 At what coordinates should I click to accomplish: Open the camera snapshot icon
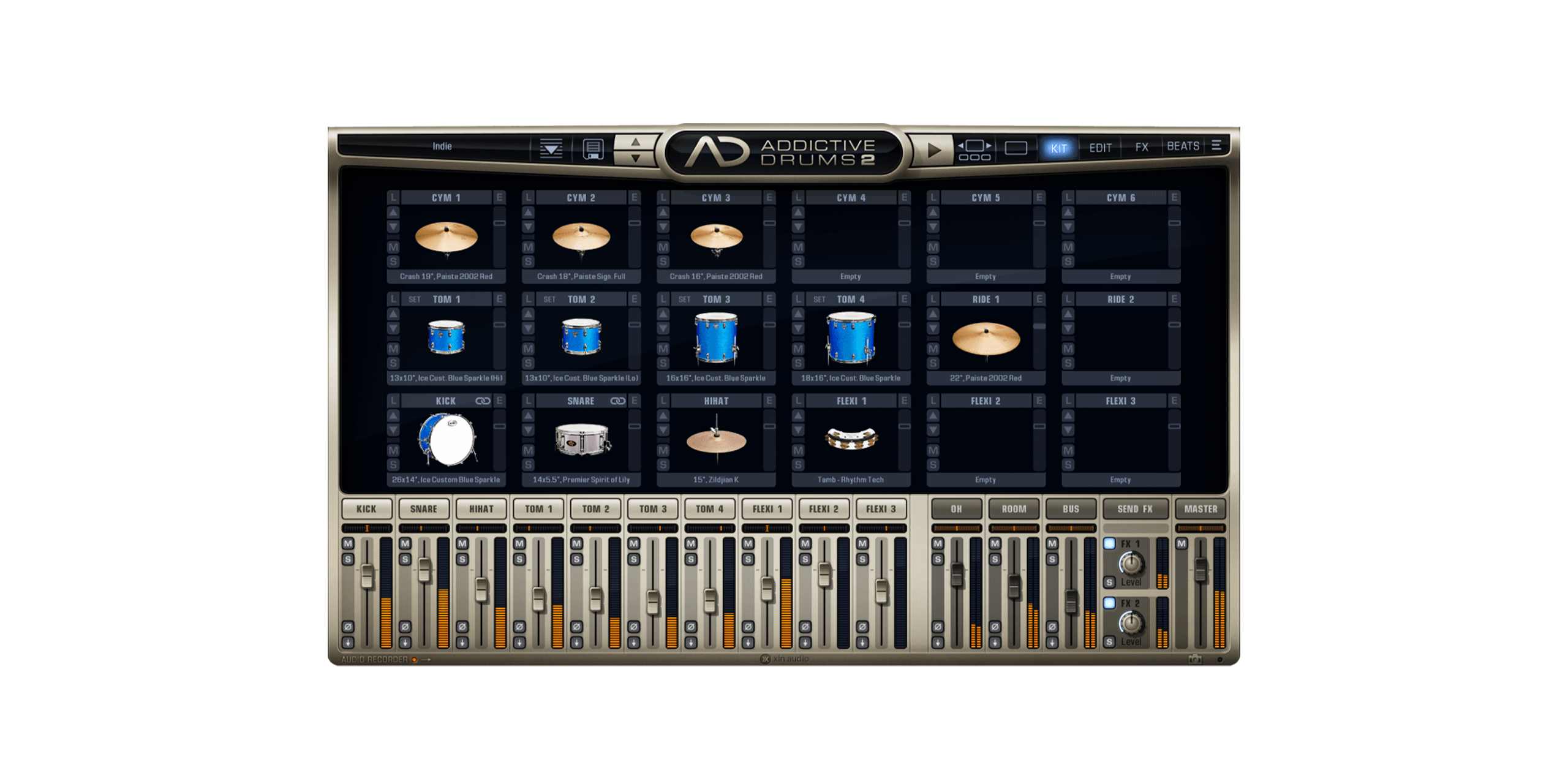pos(1194,659)
